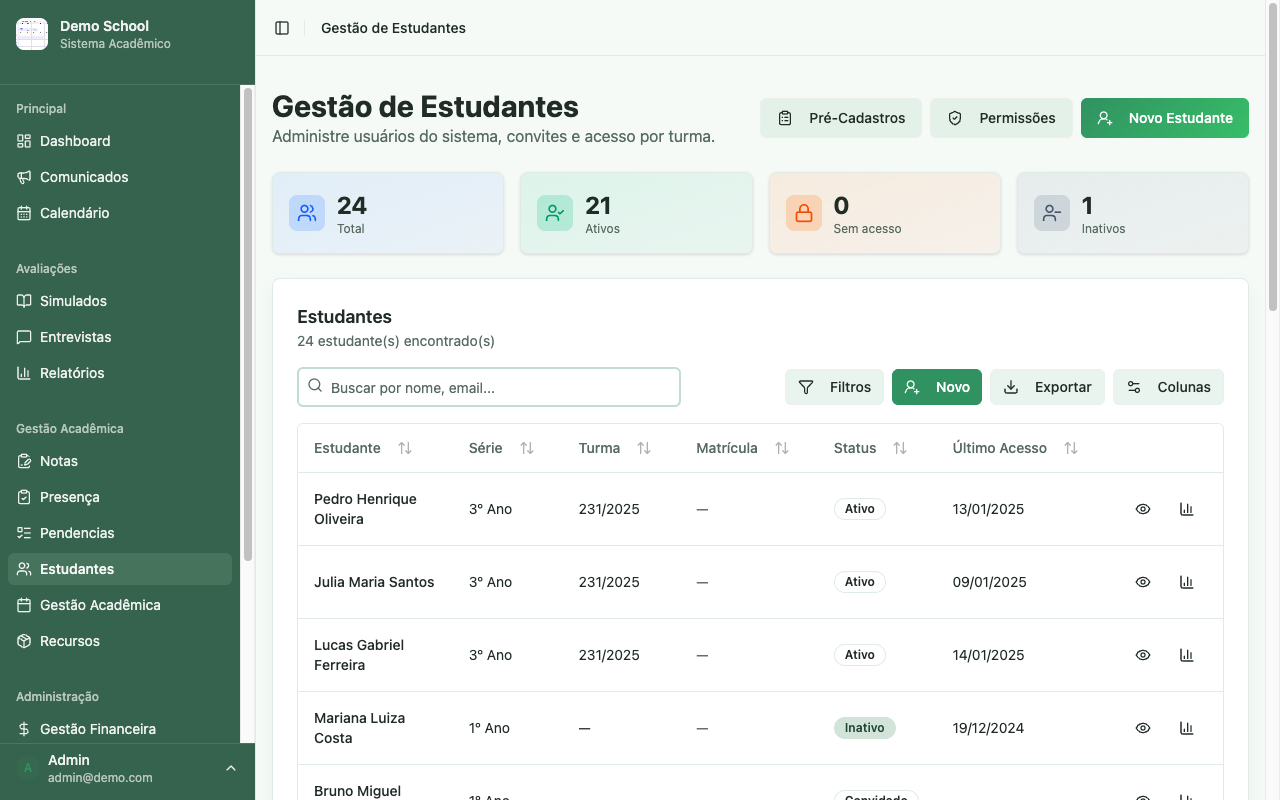Sort by Estudante column
This screenshot has height=800, width=1280.
click(x=405, y=448)
